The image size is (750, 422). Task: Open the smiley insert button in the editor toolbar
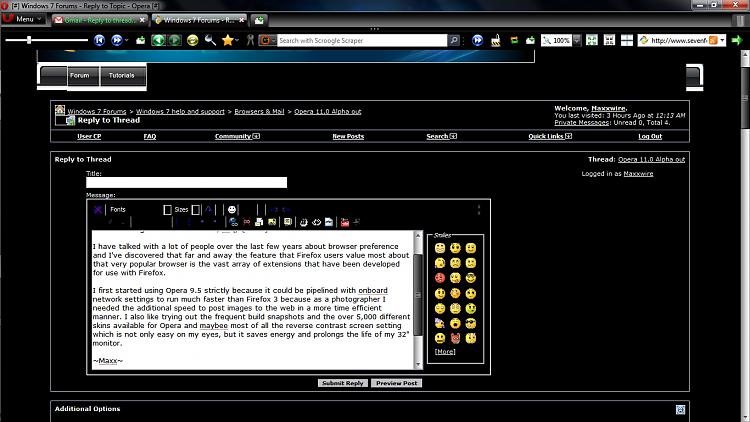[232, 210]
